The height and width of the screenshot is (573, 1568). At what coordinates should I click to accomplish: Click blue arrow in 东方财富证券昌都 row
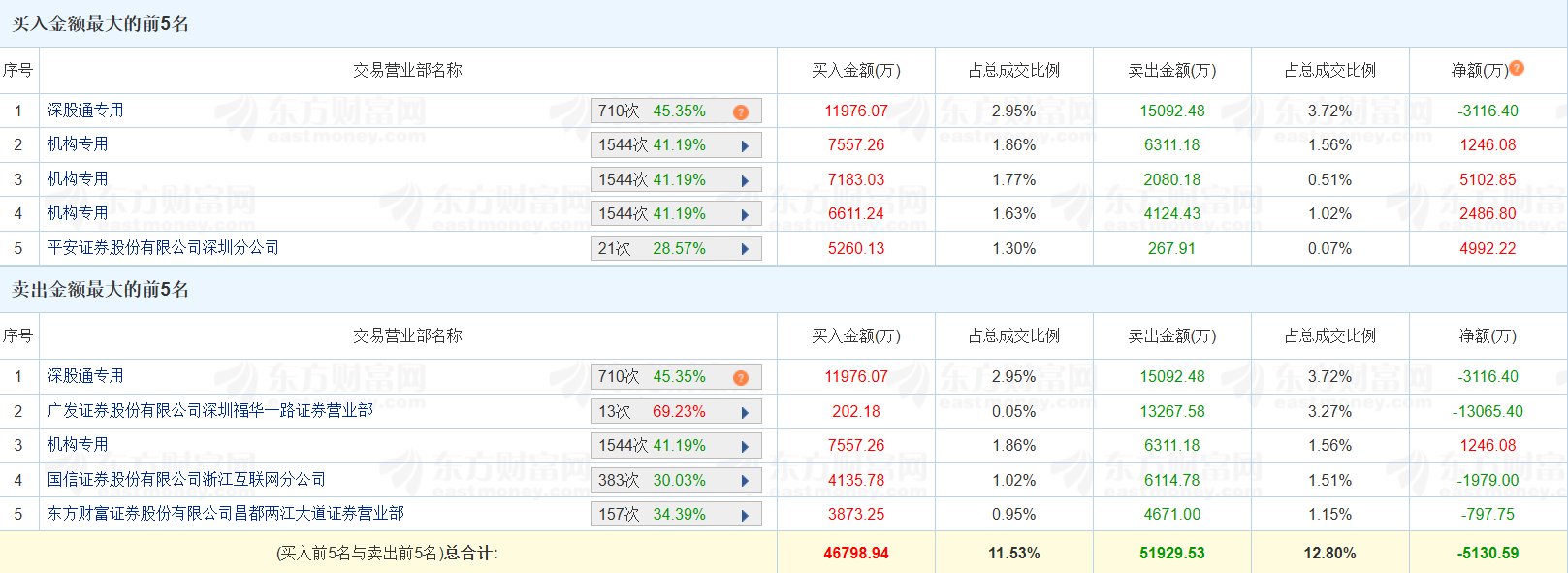pyautogui.click(x=745, y=515)
